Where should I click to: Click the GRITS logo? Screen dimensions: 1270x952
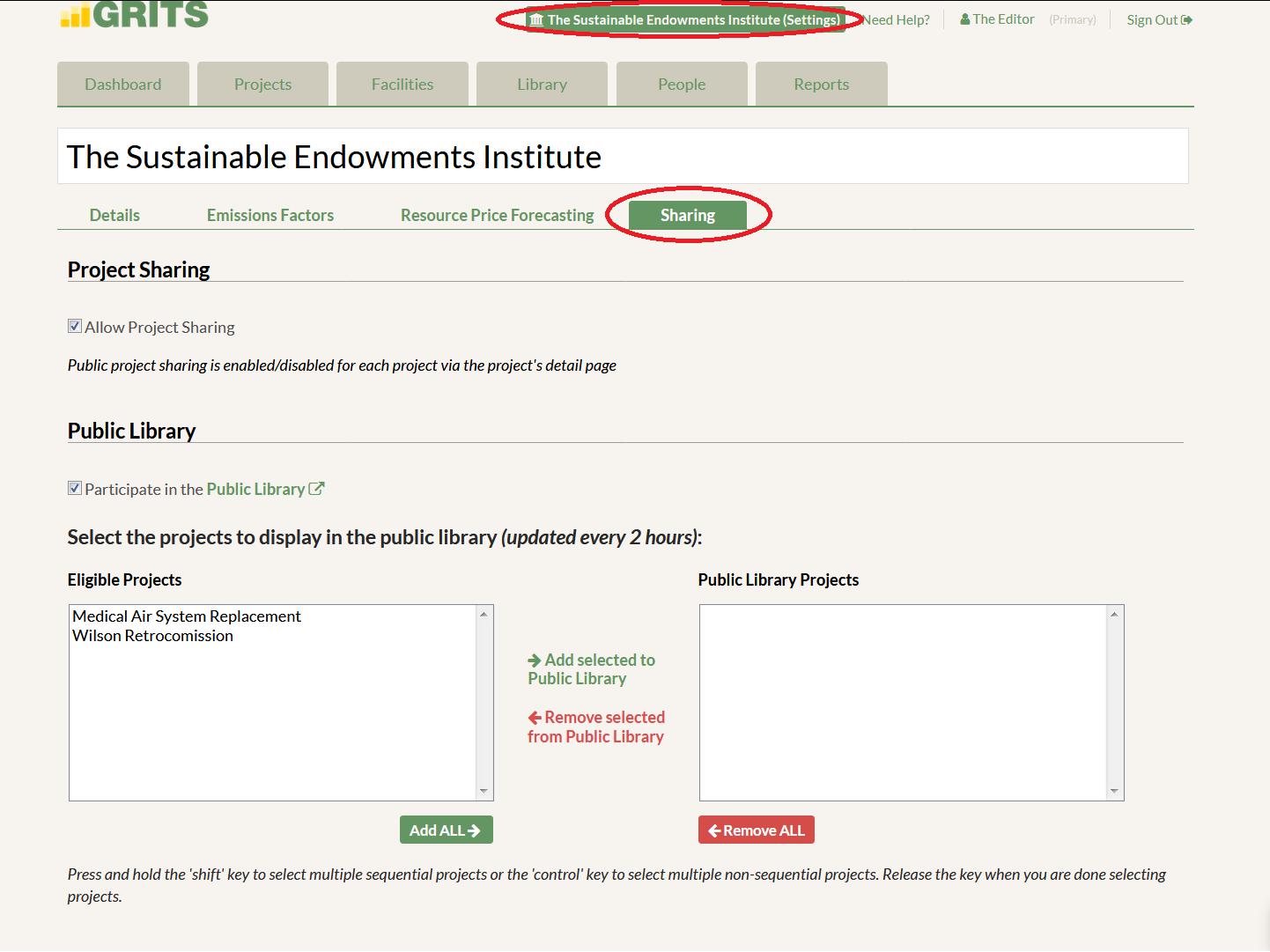[x=135, y=14]
